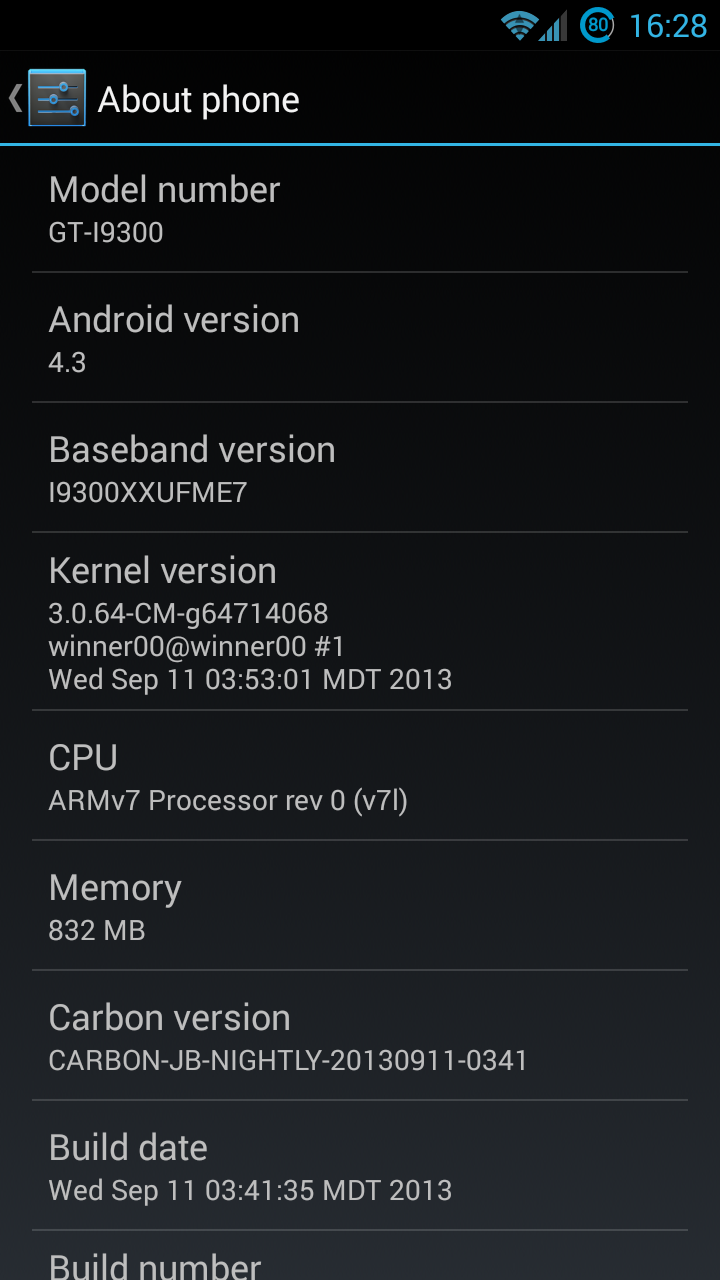The width and height of the screenshot is (720, 1280).
Task: Tap the Build number item
Action: click(x=360, y=1256)
